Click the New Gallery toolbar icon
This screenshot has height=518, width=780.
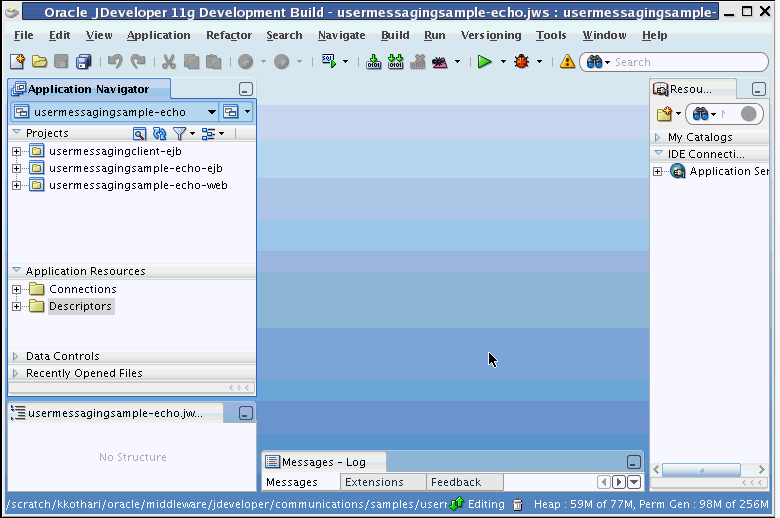17,62
